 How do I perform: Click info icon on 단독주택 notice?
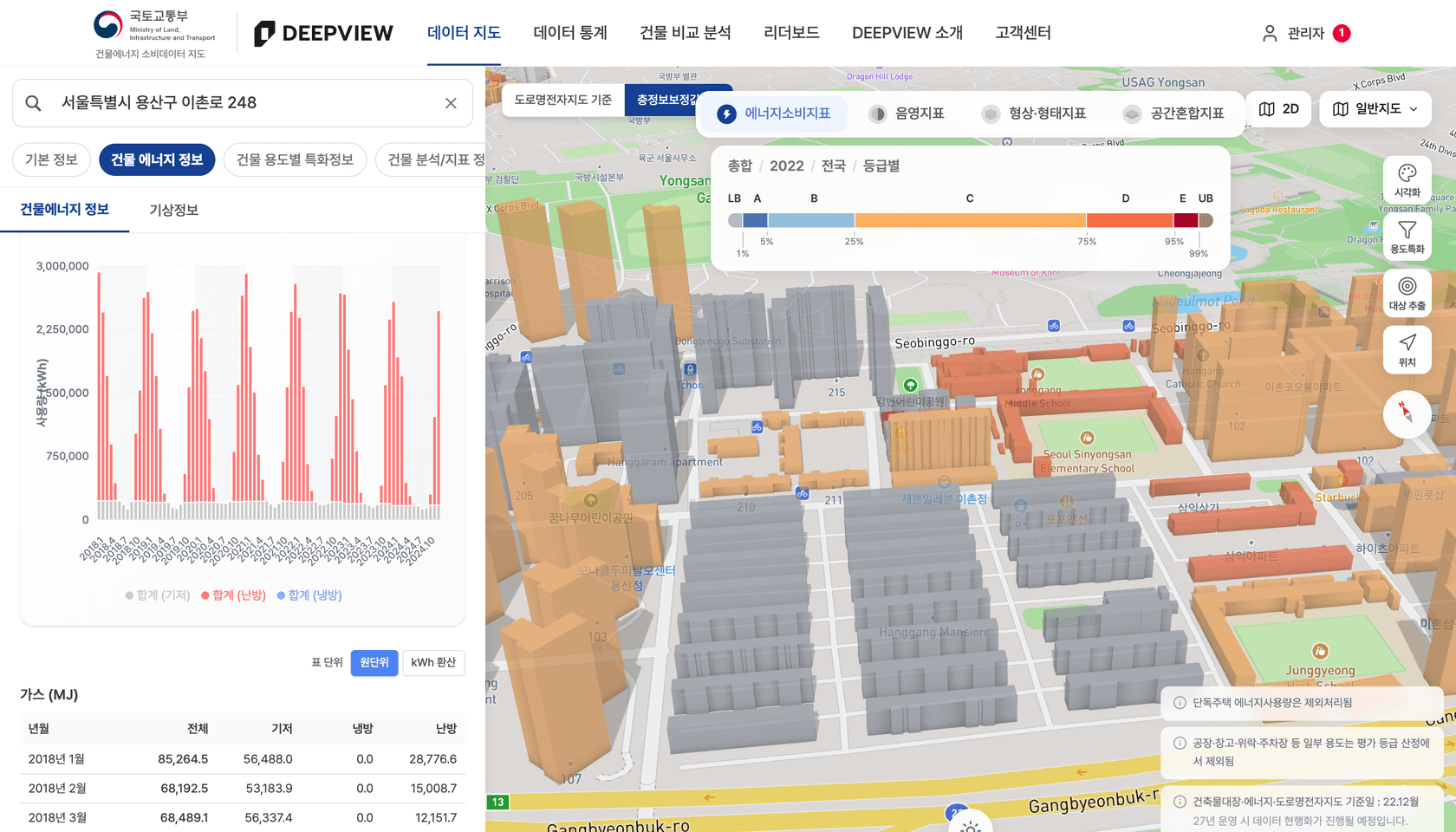coord(1180,703)
